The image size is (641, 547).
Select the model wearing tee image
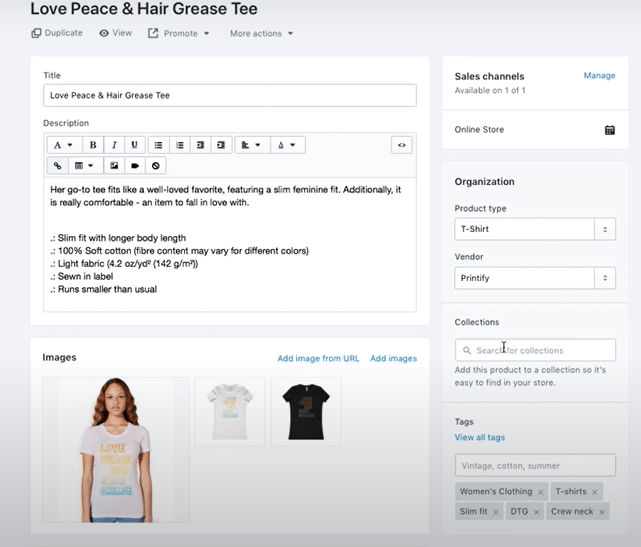click(x=116, y=450)
